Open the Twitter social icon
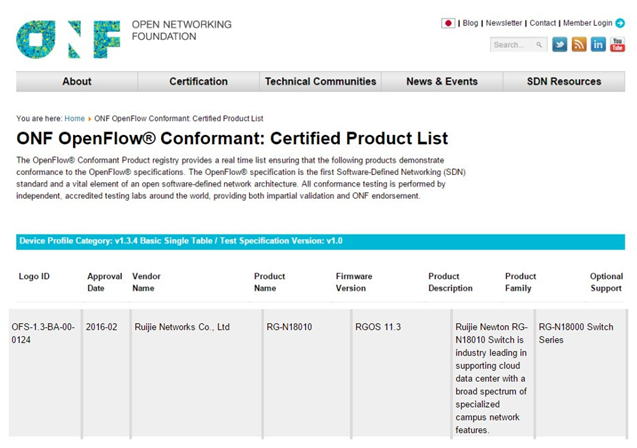The width and height of the screenshot is (637, 448). [x=559, y=44]
